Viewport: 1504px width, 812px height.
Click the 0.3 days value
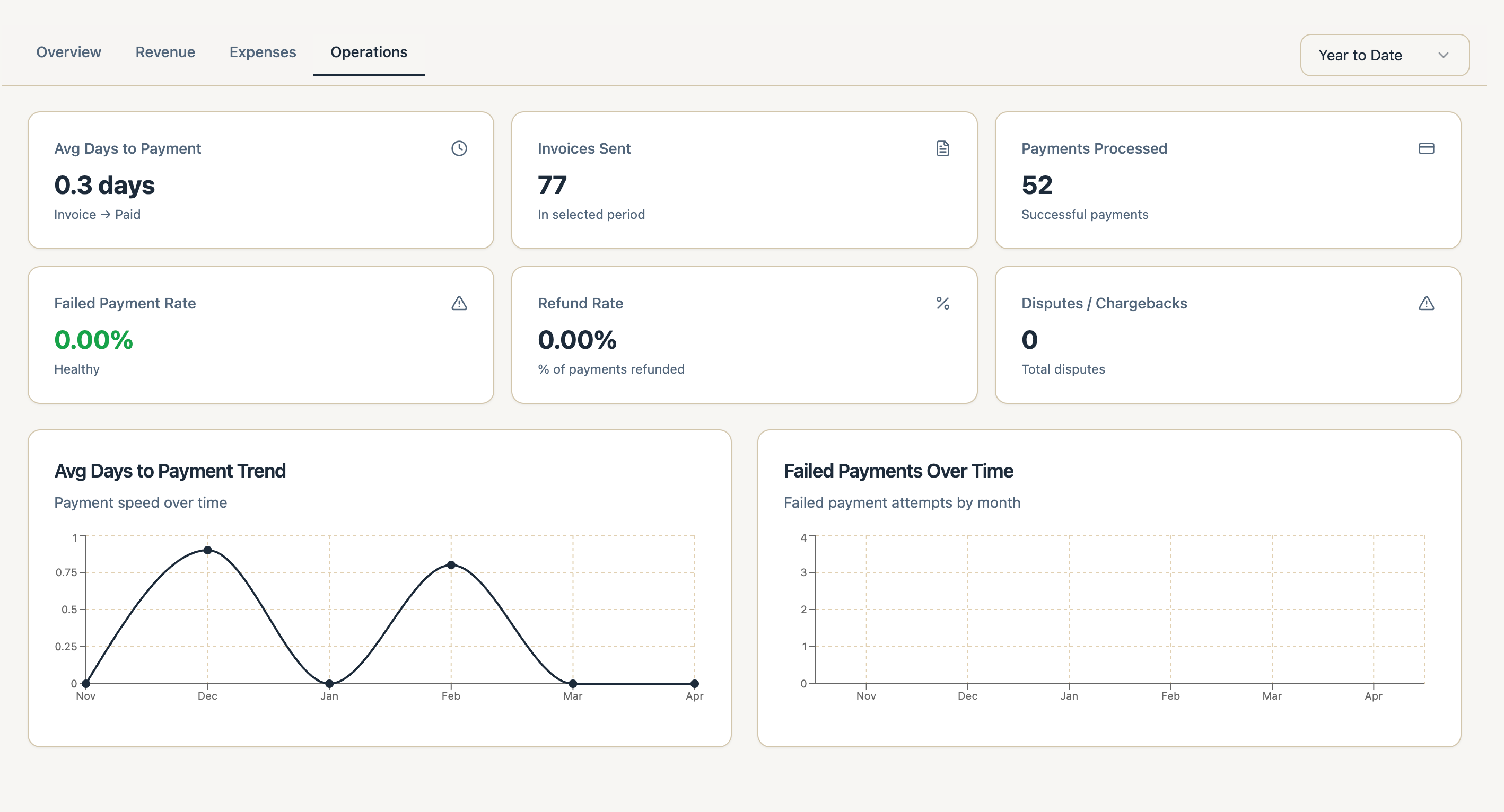click(x=104, y=186)
